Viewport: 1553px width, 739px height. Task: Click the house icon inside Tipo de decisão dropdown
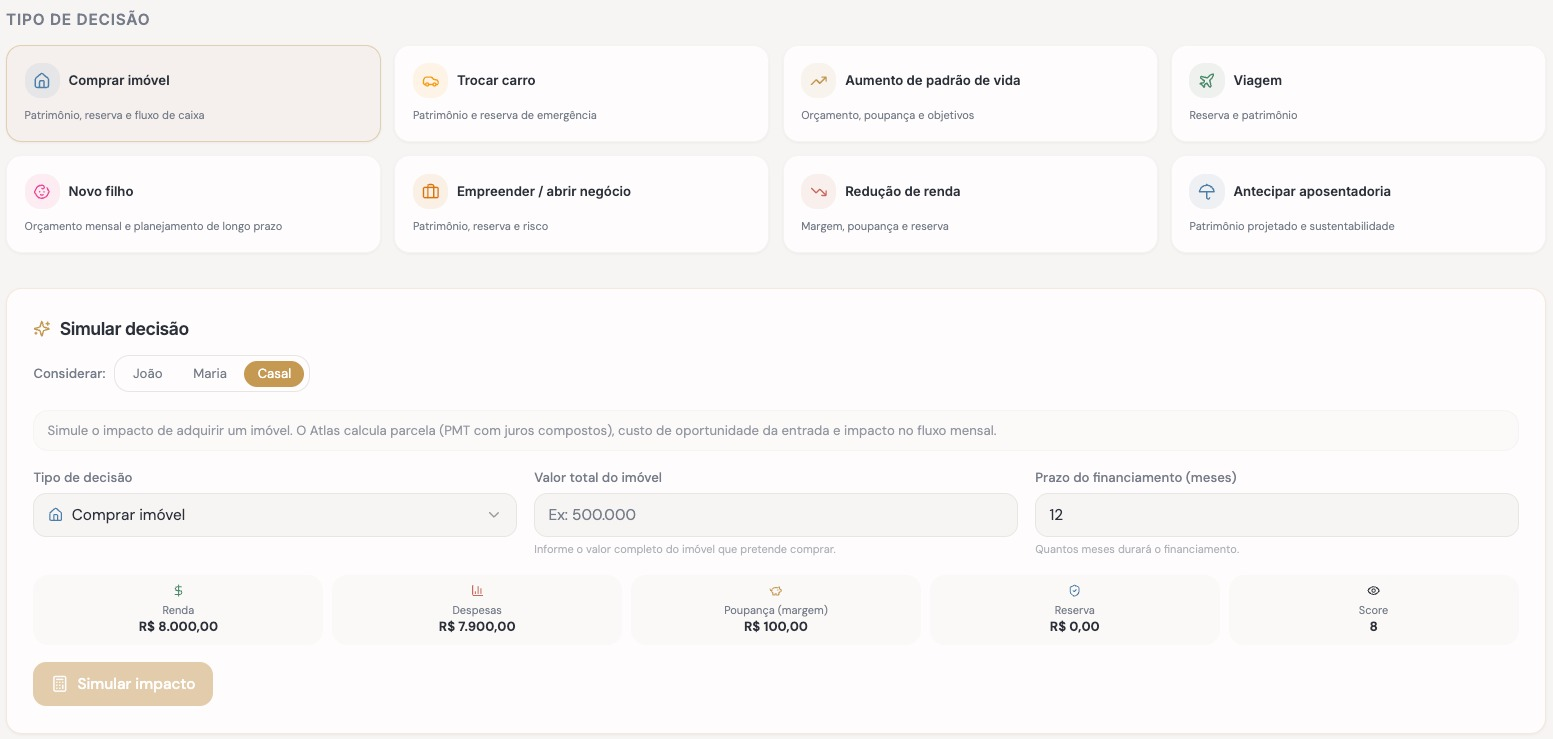point(56,515)
